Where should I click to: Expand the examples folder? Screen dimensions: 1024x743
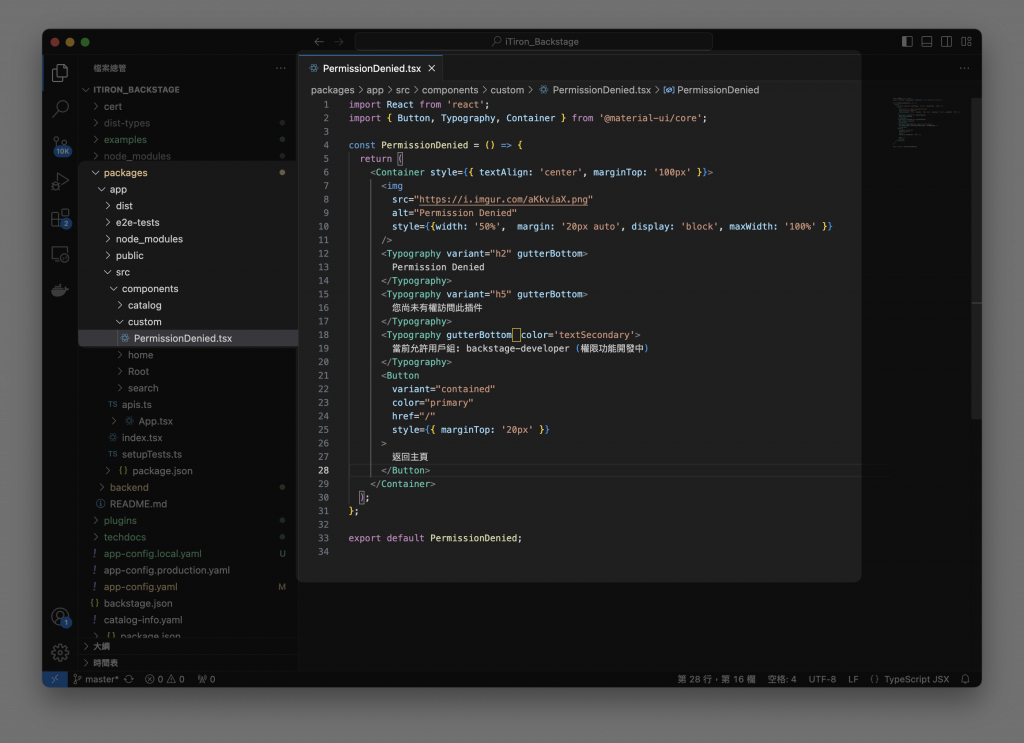188,140
